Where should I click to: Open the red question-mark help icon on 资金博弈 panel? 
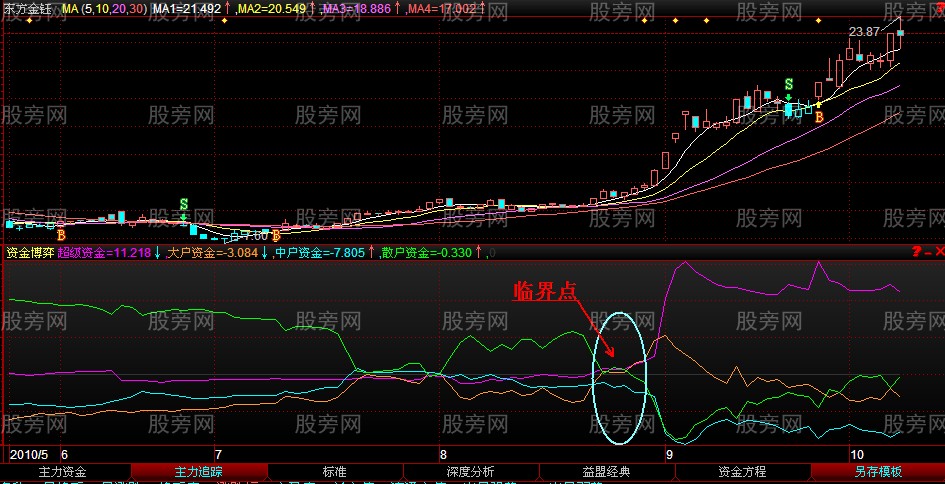tap(917, 252)
